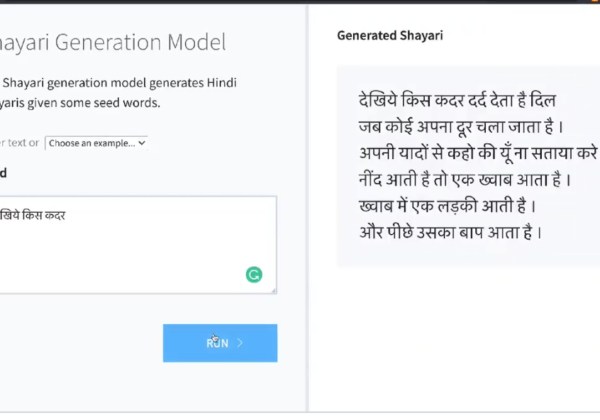Click the empty area of seed textbox
Image resolution: width=600 pixels, height=420 pixels.
138,252
